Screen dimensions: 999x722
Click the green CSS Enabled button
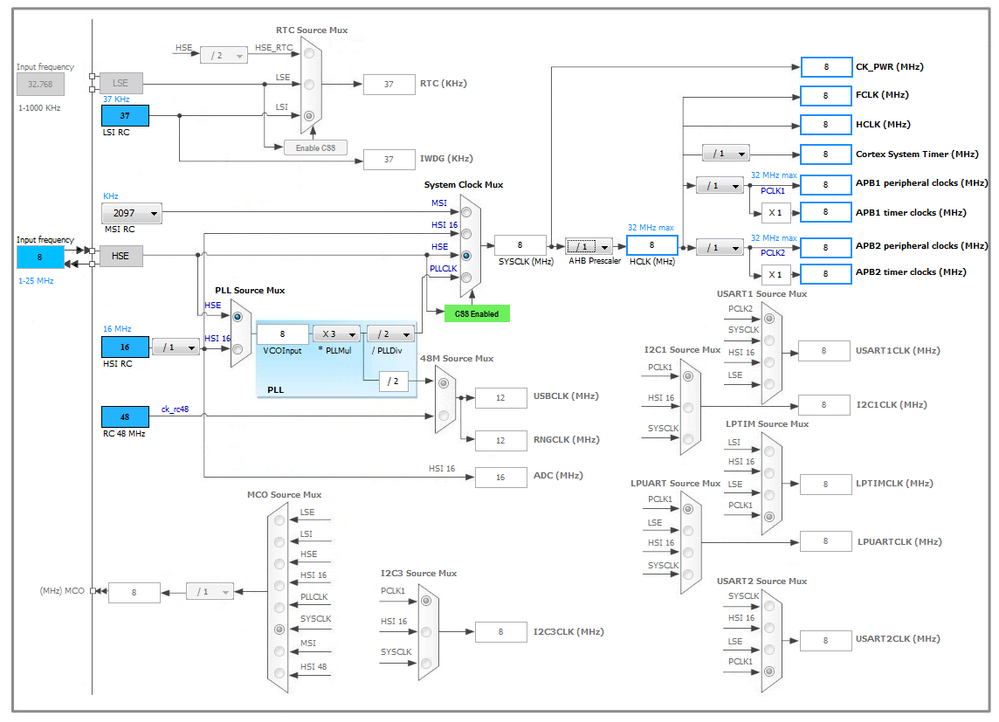tap(477, 314)
